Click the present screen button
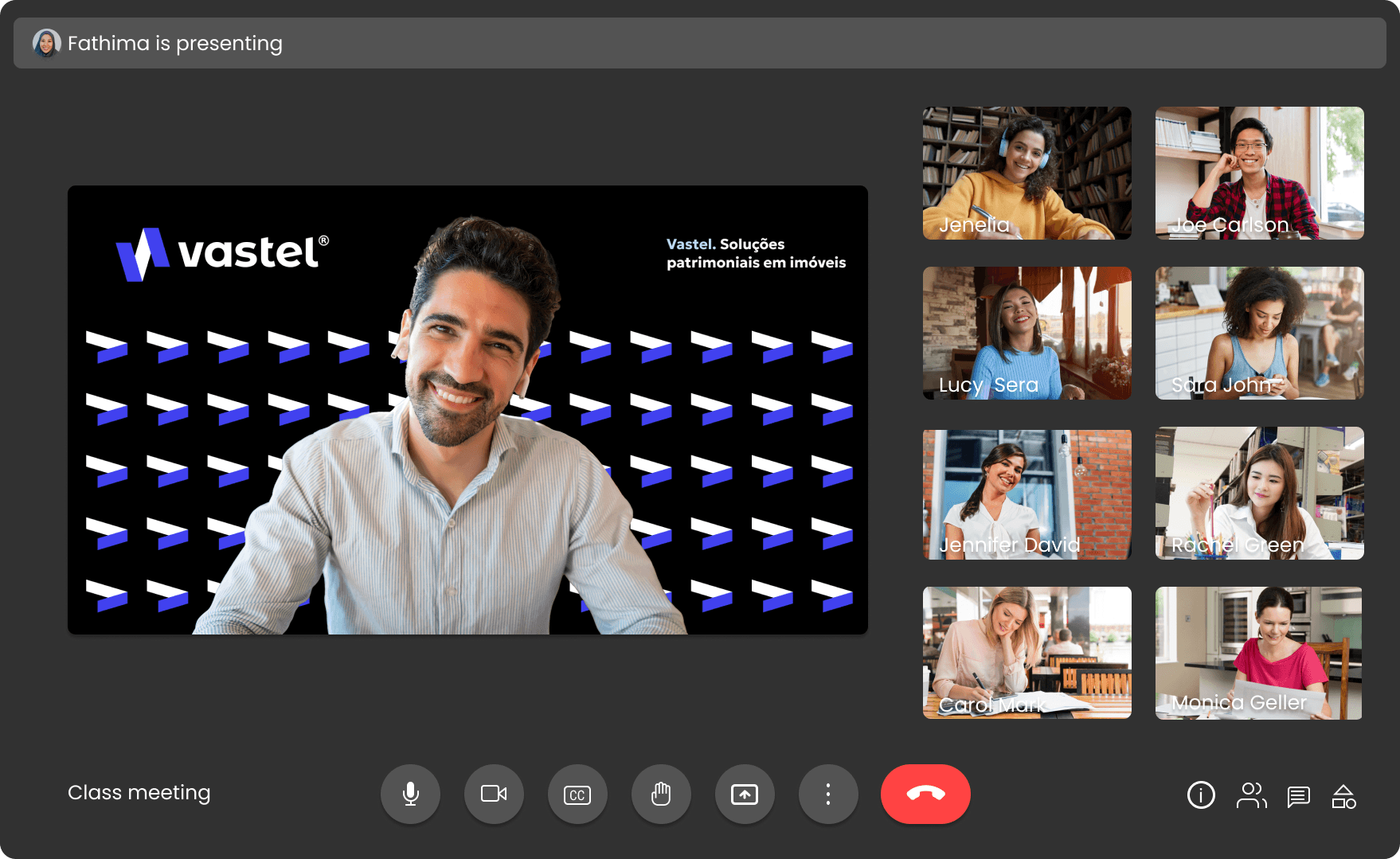The height and width of the screenshot is (859, 1400). point(745,794)
